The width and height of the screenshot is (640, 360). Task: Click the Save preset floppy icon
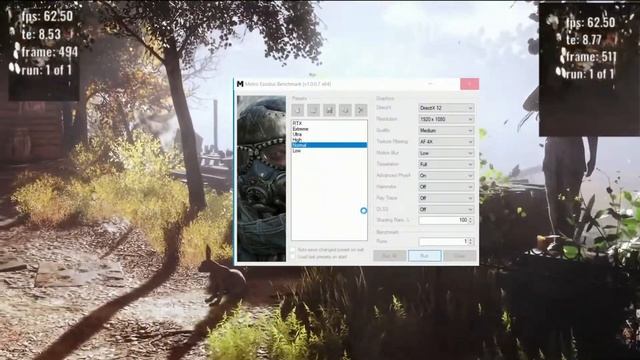[329, 110]
